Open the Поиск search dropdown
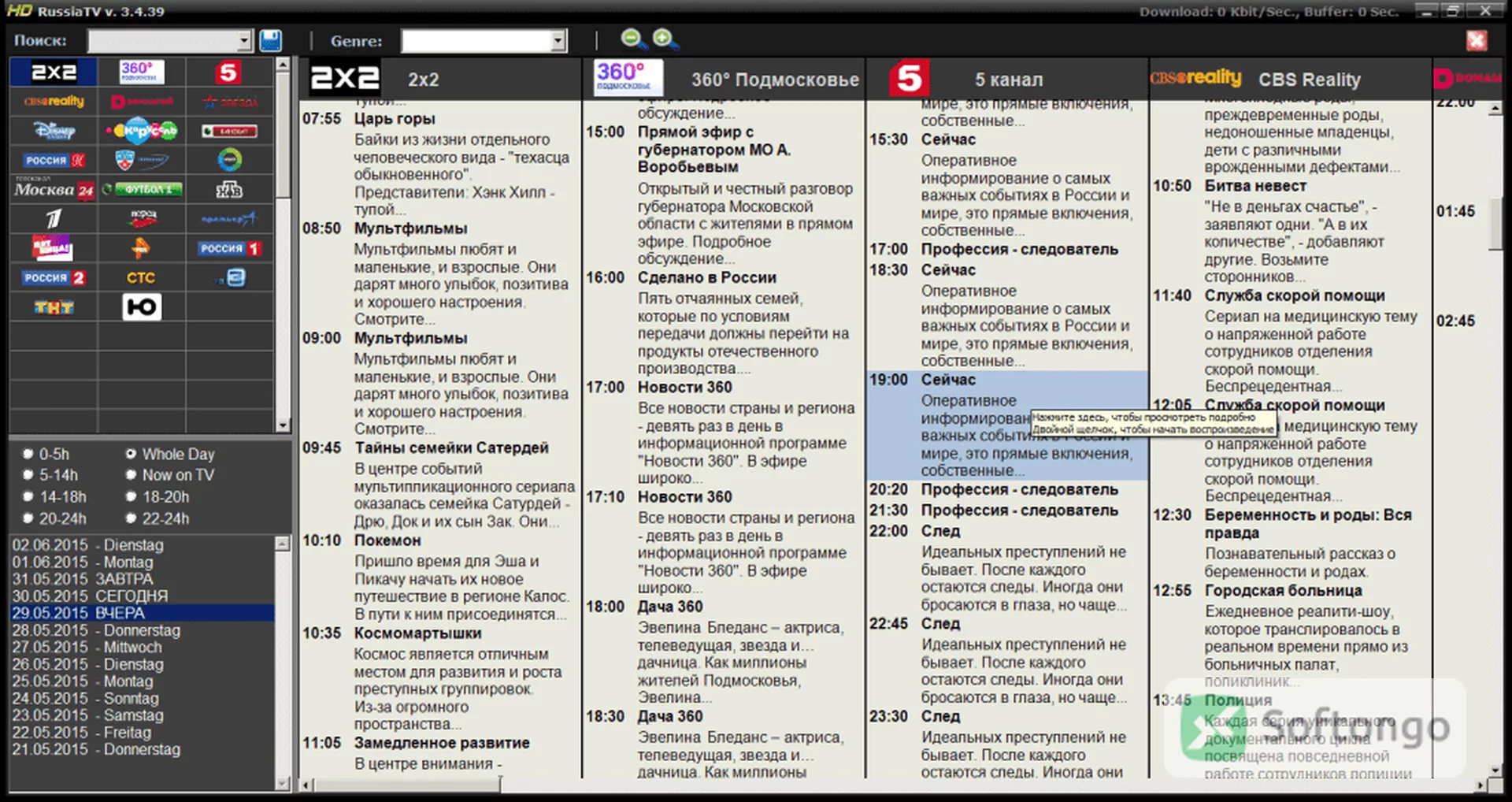The image size is (1512, 802). tap(244, 41)
